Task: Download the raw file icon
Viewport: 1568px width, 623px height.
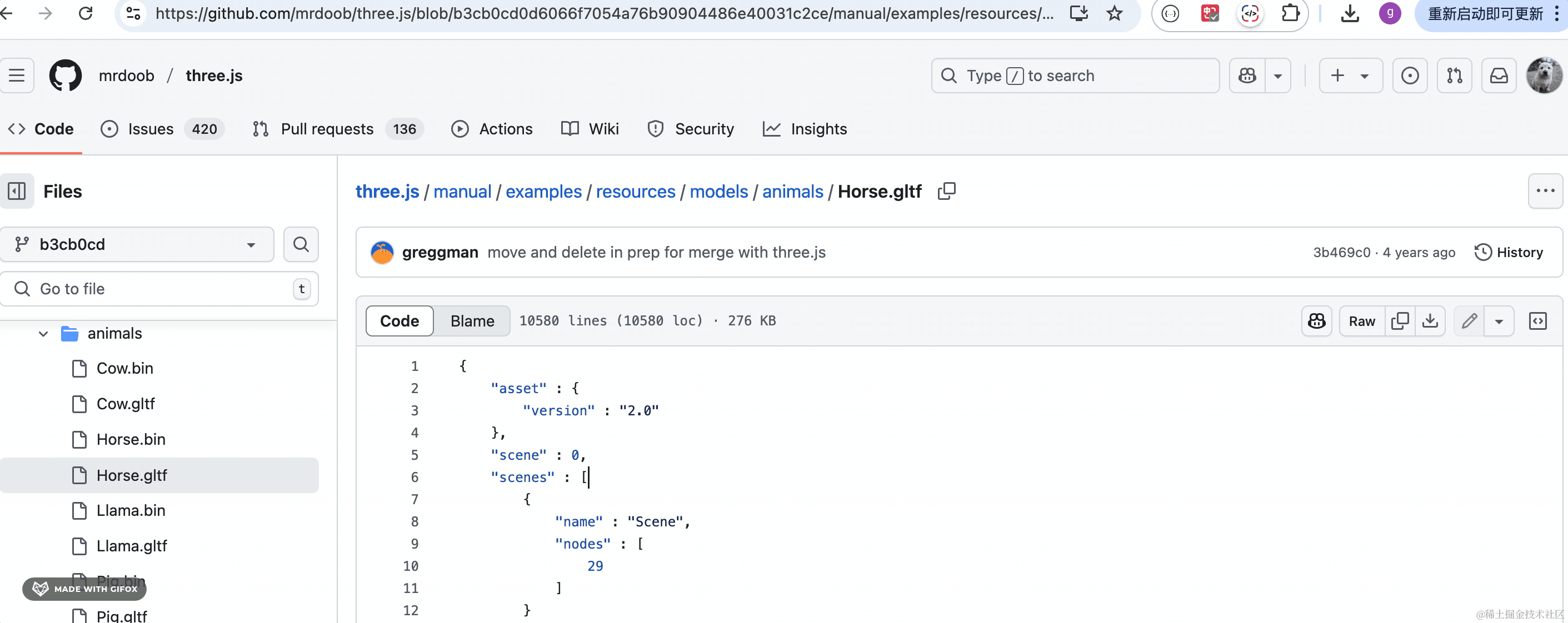Action: pyautogui.click(x=1430, y=320)
